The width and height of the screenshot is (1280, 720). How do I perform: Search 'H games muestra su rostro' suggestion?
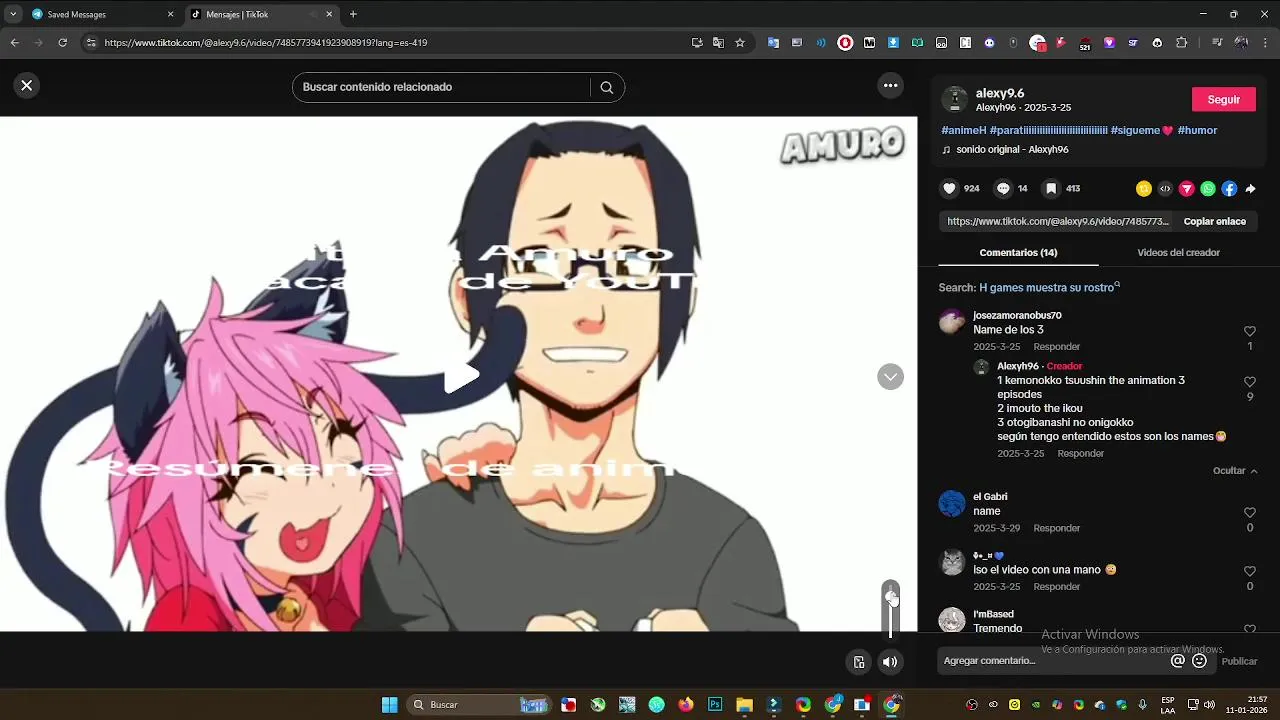click(1047, 287)
